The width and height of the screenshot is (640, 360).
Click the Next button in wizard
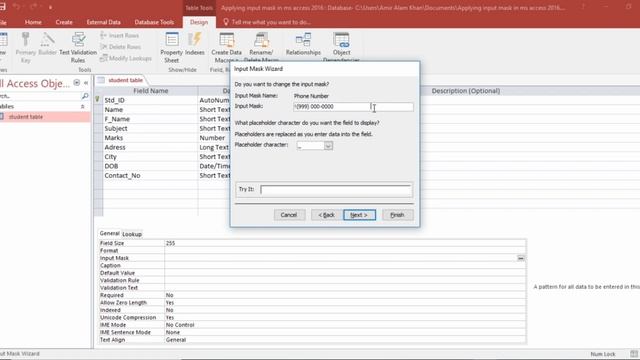click(359, 215)
